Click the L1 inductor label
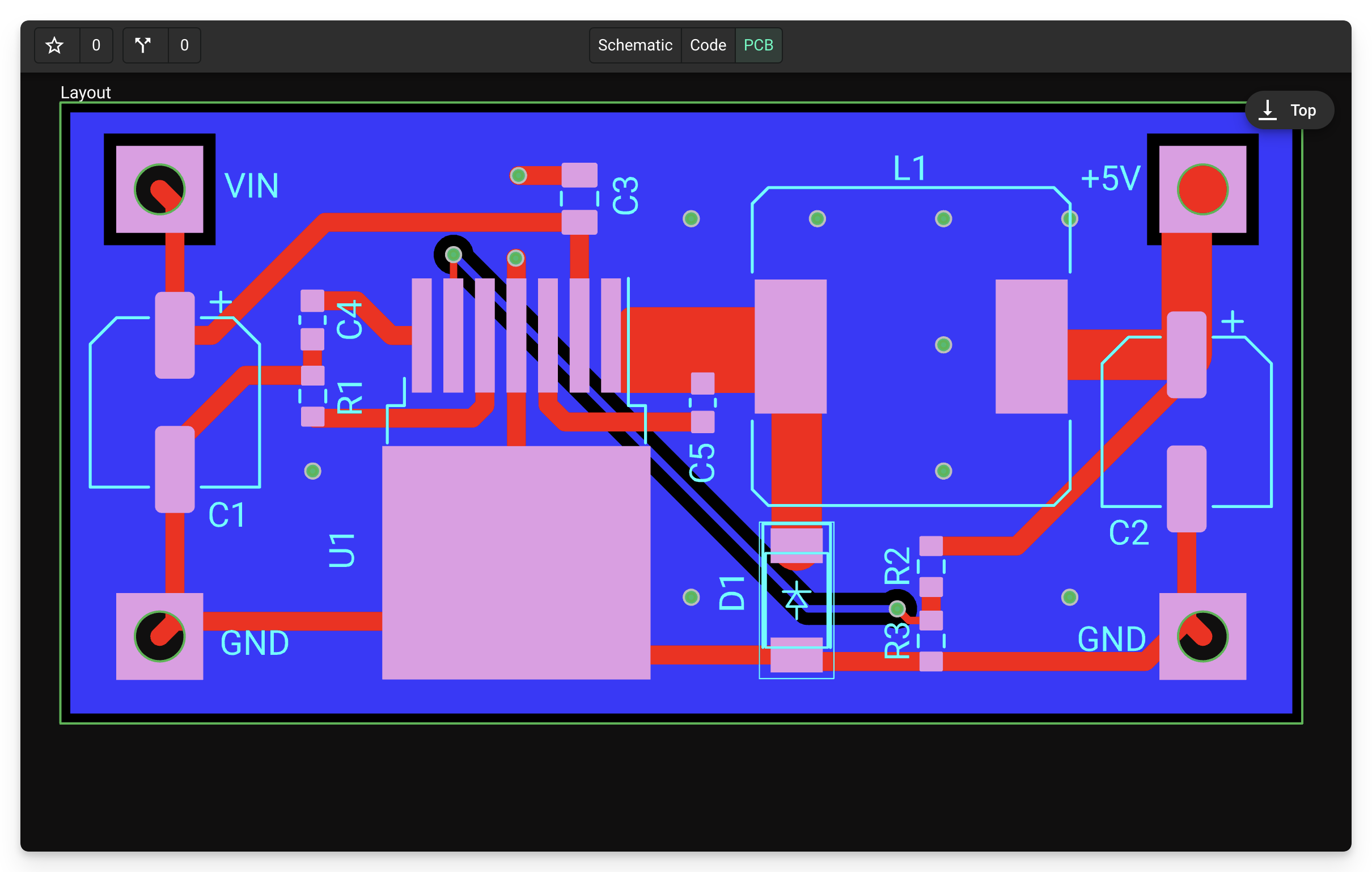 click(910, 169)
